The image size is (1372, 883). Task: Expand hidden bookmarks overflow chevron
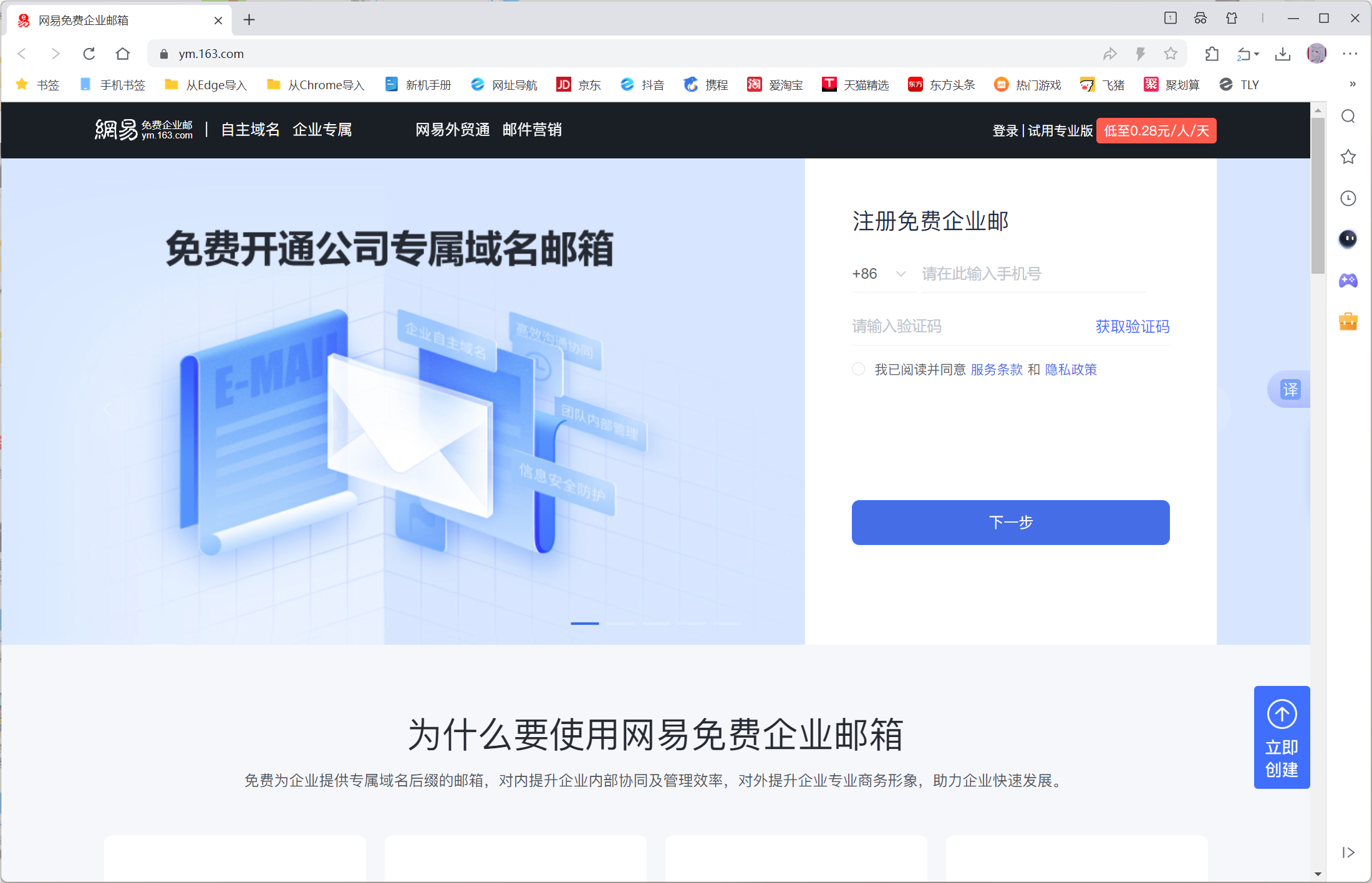[1353, 84]
